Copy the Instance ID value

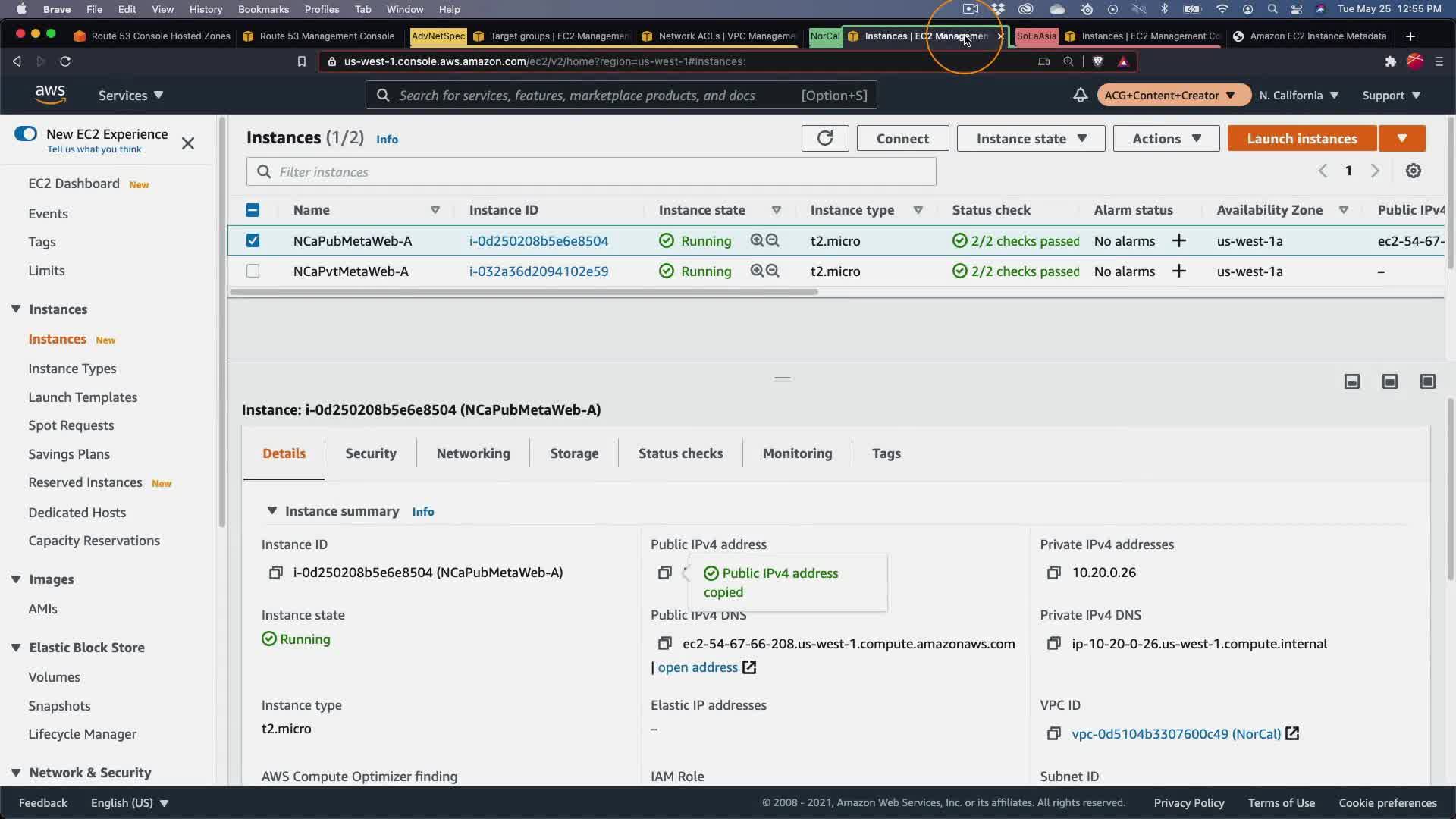[275, 573]
